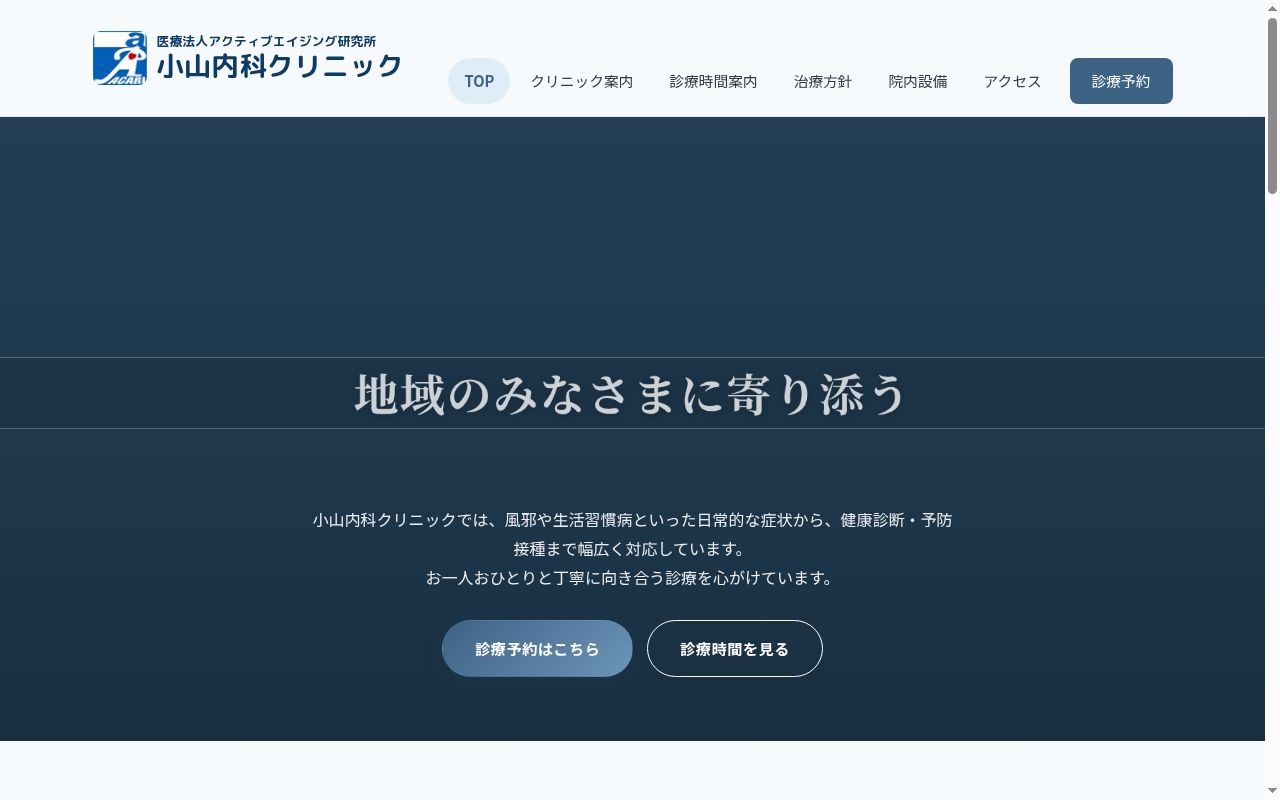Go to 診療時間案内 in navigation

tap(713, 82)
